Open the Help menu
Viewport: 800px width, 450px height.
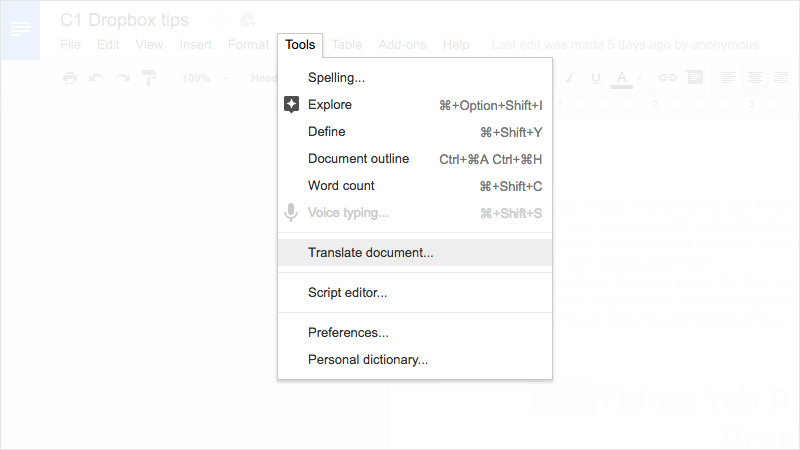click(x=456, y=45)
